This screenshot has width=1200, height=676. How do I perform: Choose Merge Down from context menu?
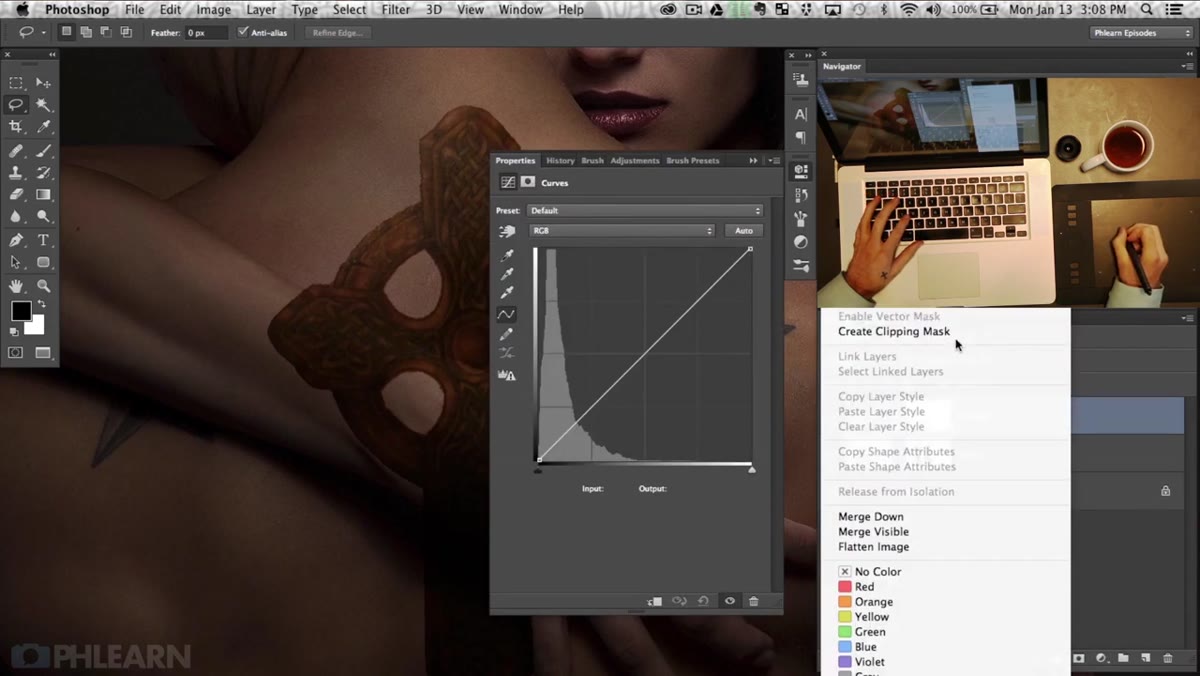871,517
